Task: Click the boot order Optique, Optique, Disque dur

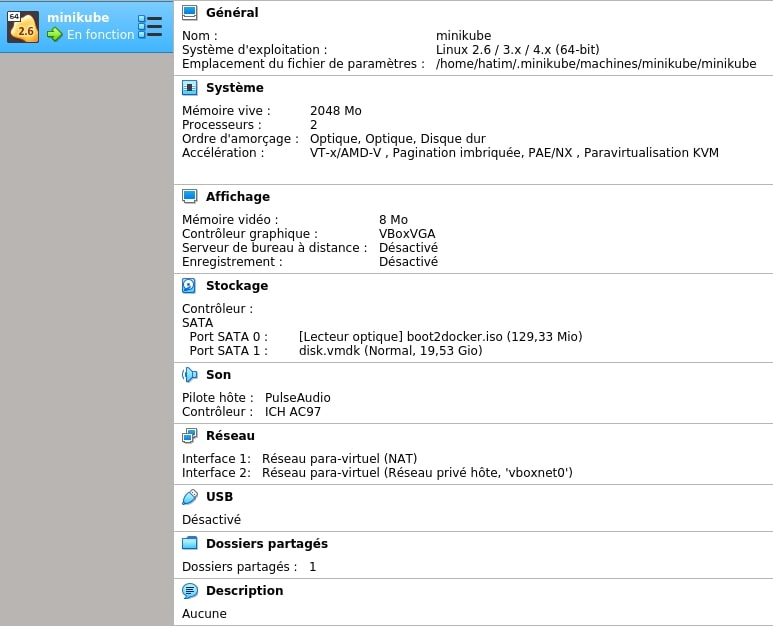Action: tap(397, 139)
